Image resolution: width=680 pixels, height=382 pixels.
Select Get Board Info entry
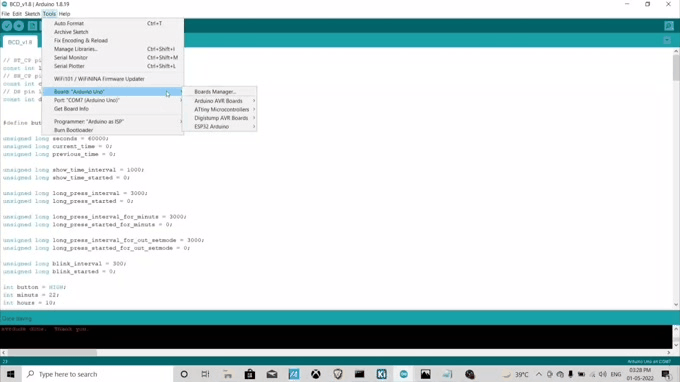[113, 109]
